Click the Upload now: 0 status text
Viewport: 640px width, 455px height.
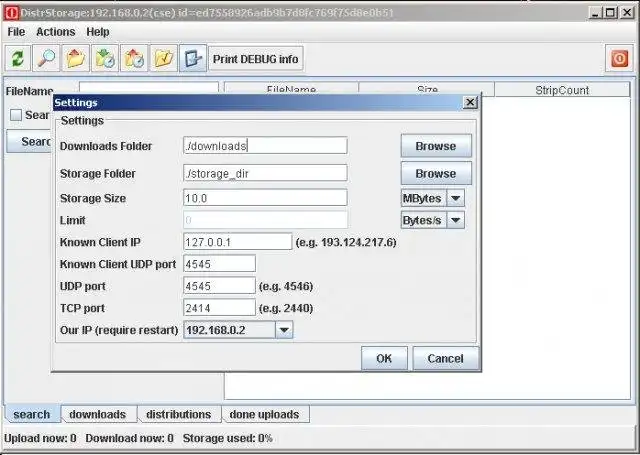(40, 438)
